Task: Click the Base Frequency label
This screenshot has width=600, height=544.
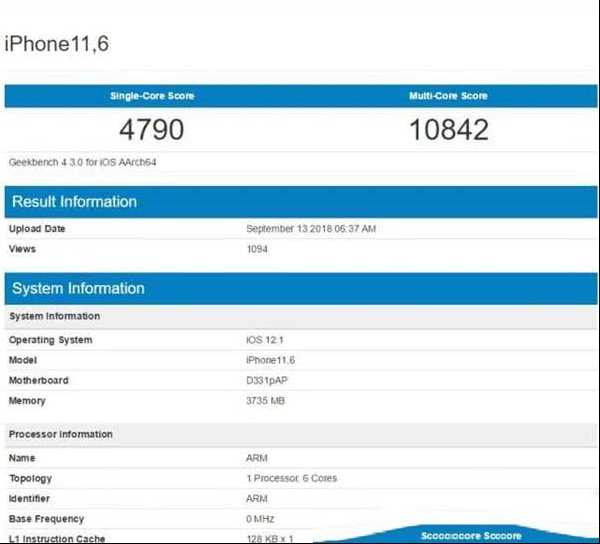Action: (x=46, y=519)
